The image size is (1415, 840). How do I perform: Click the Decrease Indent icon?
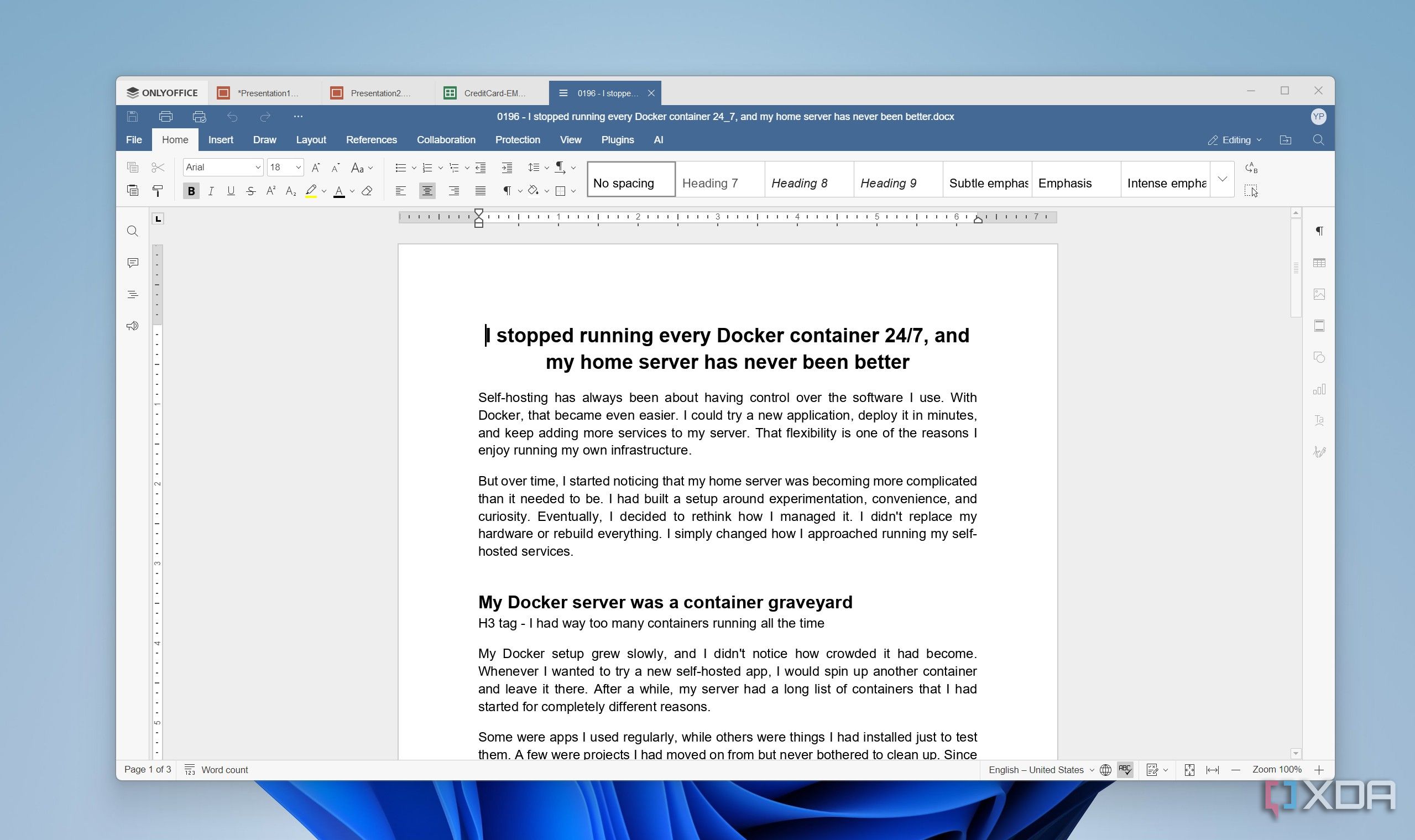coord(481,167)
